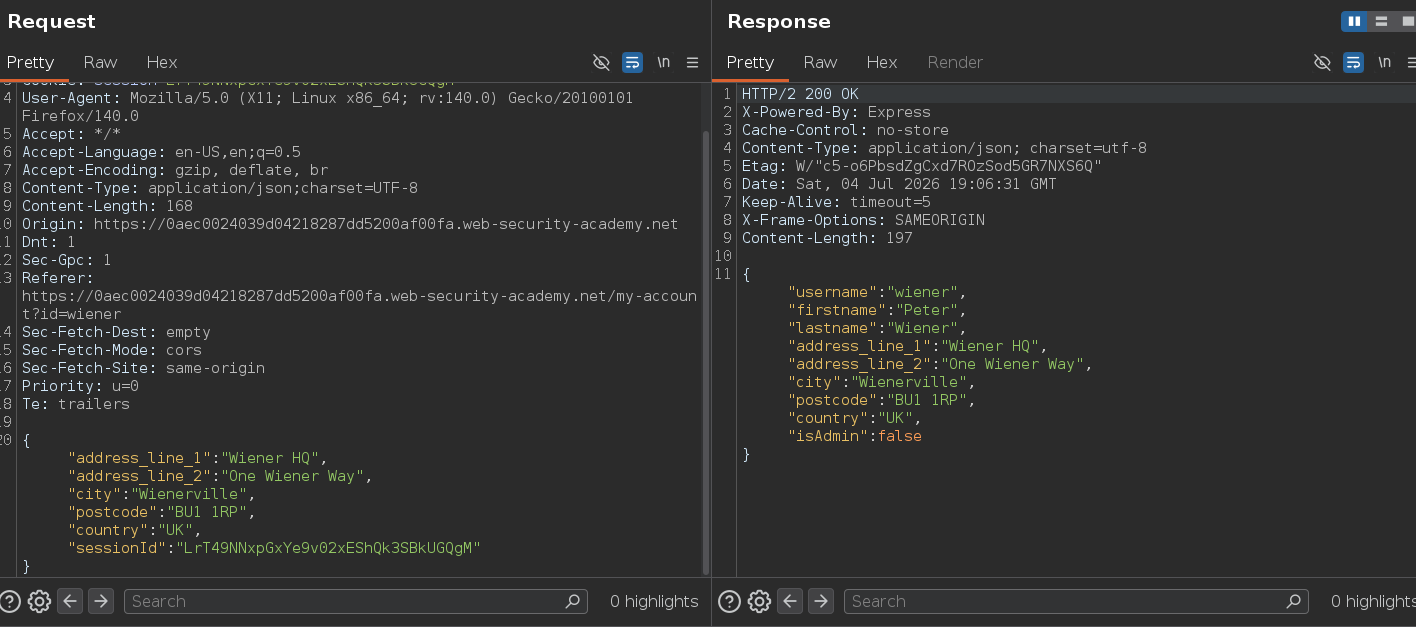1416x627 pixels.
Task: Select side-by-side split layout icon
Action: pos(1354,21)
